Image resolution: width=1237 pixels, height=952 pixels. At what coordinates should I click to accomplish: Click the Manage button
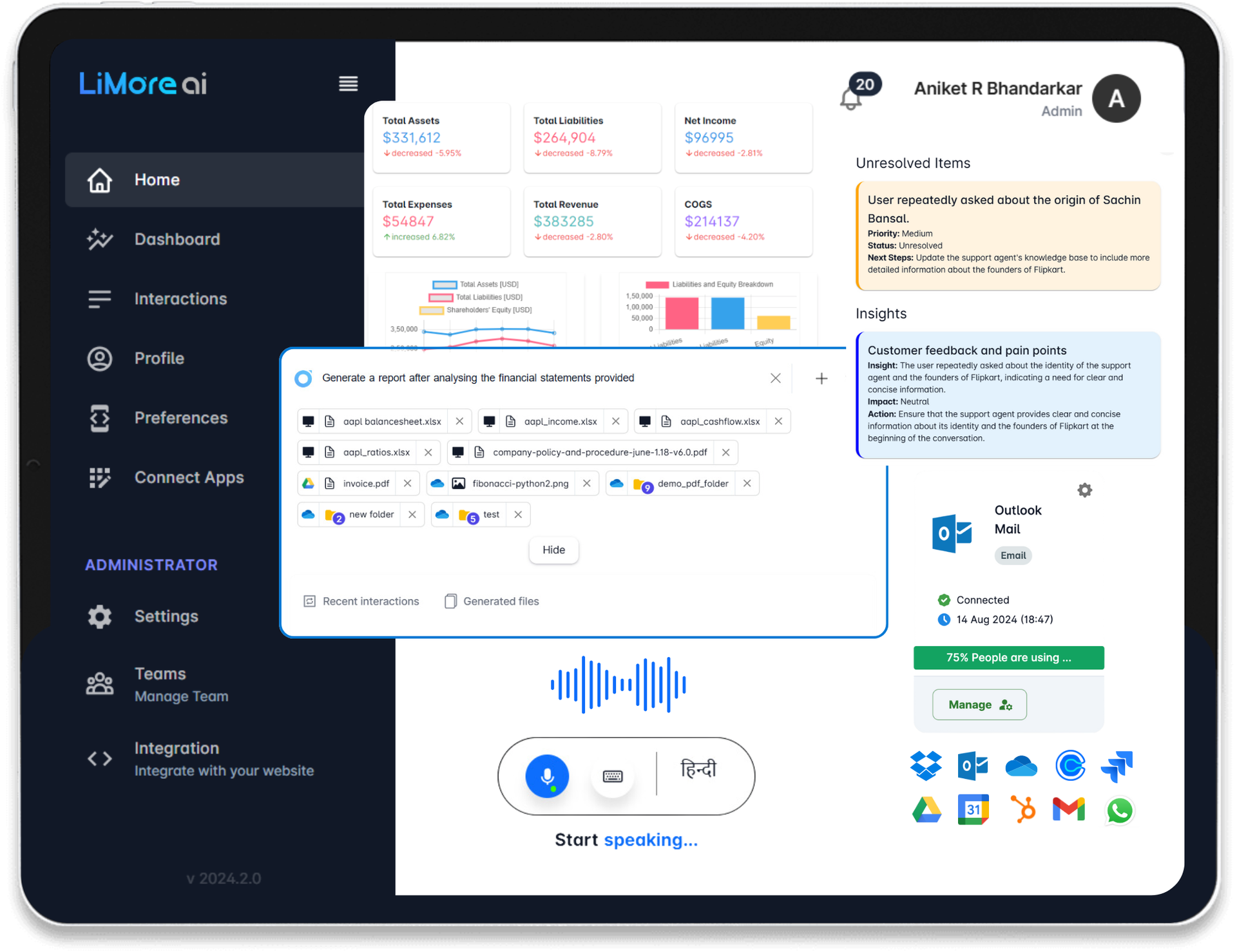coord(979,705)
